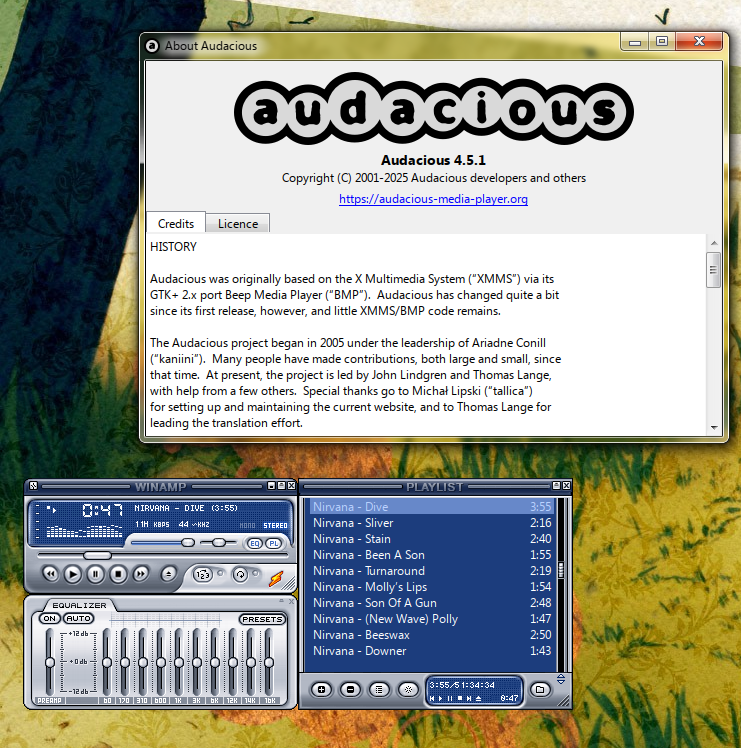This screenshot has width=741, height=748.
Task: Click the song position seek bar
Action: click(163, 555)
